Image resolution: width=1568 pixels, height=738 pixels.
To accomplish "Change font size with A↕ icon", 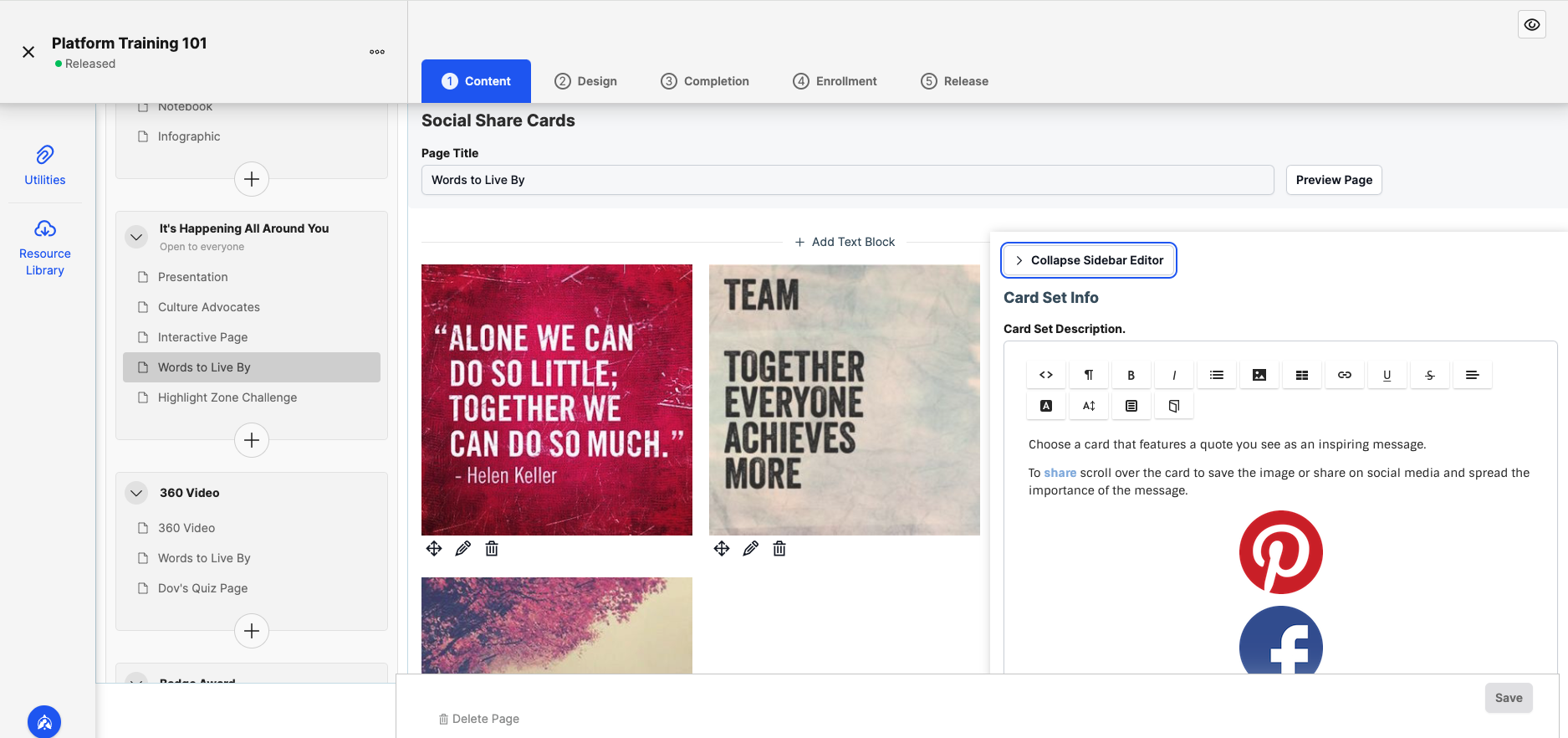I will (1089, 406).
